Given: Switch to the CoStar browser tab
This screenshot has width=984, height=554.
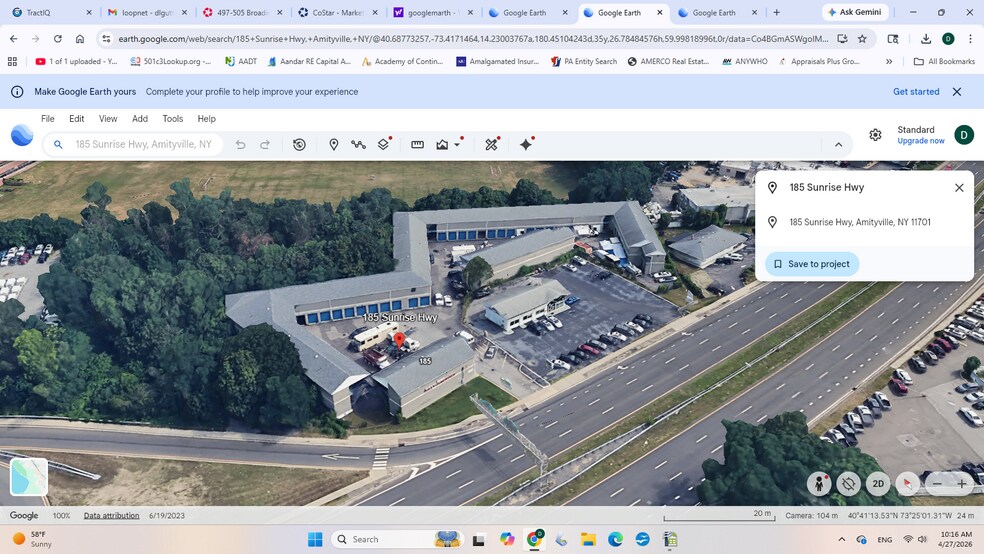Looking at the screenshot, I should [x=338, y=13].
